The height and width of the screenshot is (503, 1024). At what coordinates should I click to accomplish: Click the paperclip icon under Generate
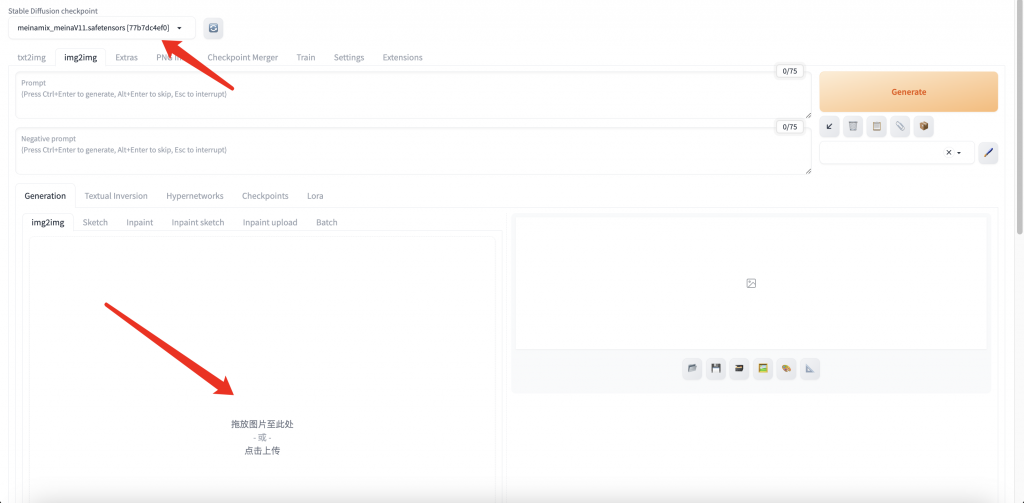[900, 126]
